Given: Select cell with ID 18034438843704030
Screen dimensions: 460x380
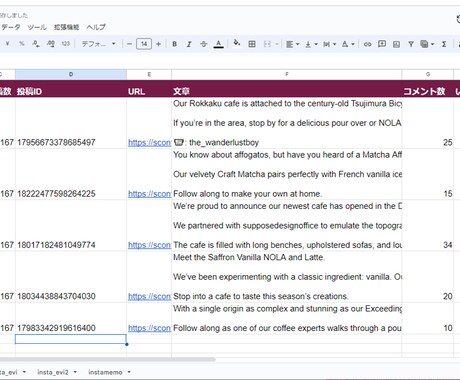Looking at the screenshot, I should coord(71,277).
